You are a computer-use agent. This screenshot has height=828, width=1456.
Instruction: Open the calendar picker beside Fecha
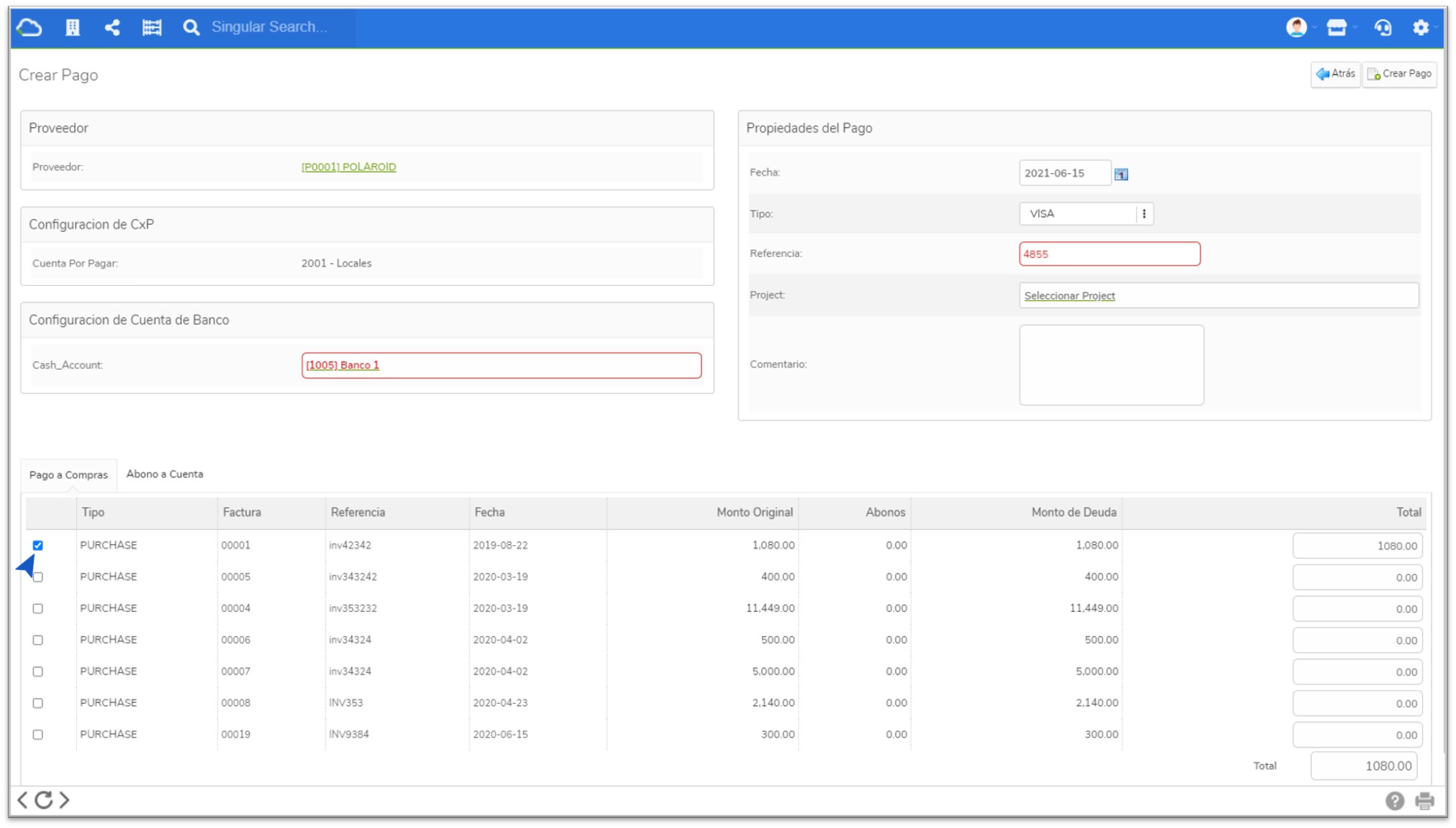(1121, 174)
